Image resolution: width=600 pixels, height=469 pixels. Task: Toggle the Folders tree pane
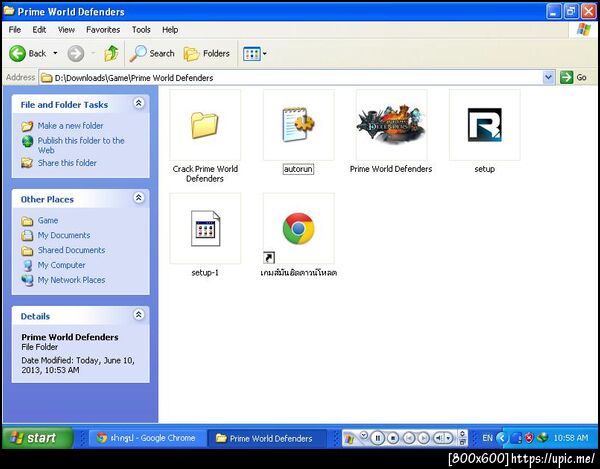click(207, 54)
